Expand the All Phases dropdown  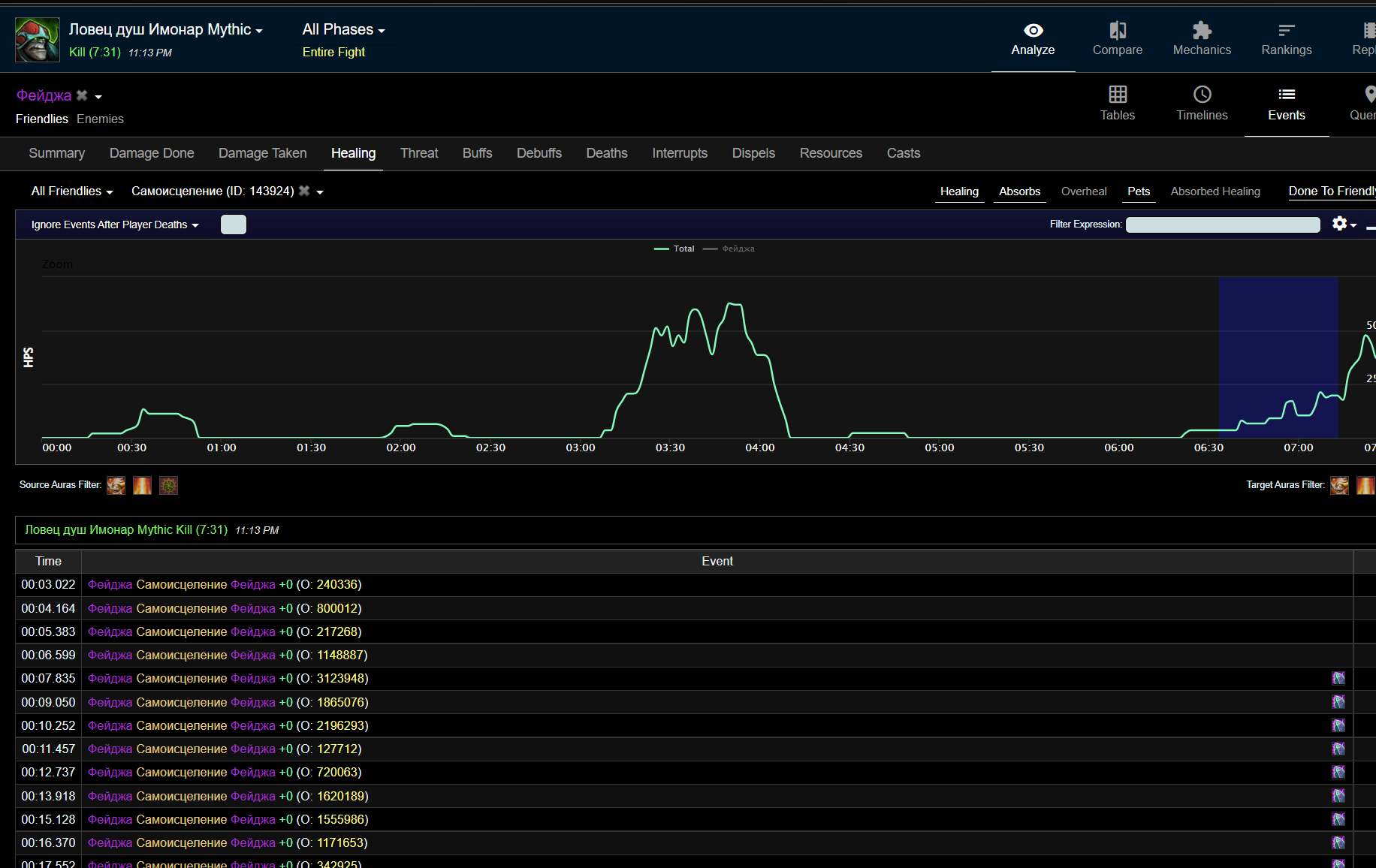(x=343, y=30)
